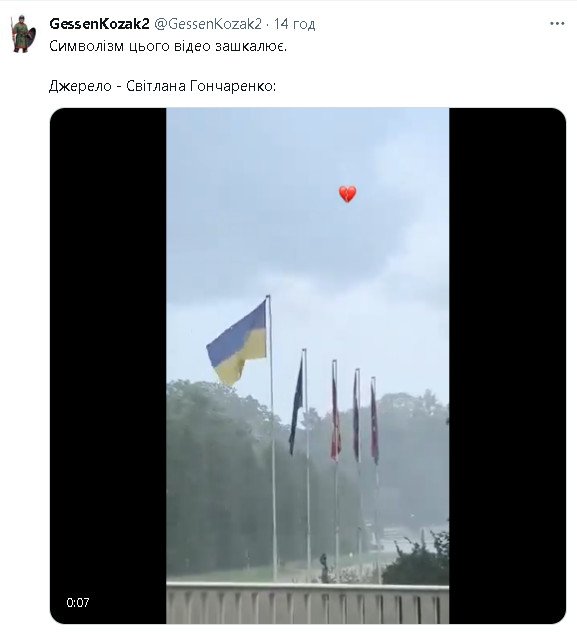Click the broken heart emoji in the video
This screenshot has width=577, height=633.
pyautogui.click(x=347, y=194)
